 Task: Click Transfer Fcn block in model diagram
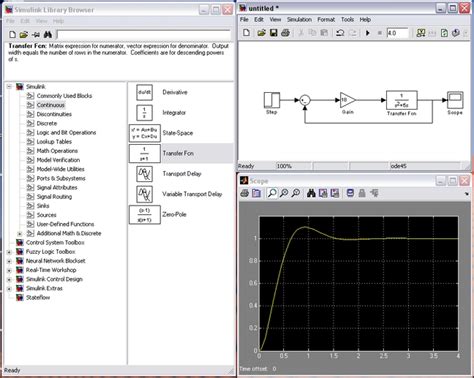(401, 100)
